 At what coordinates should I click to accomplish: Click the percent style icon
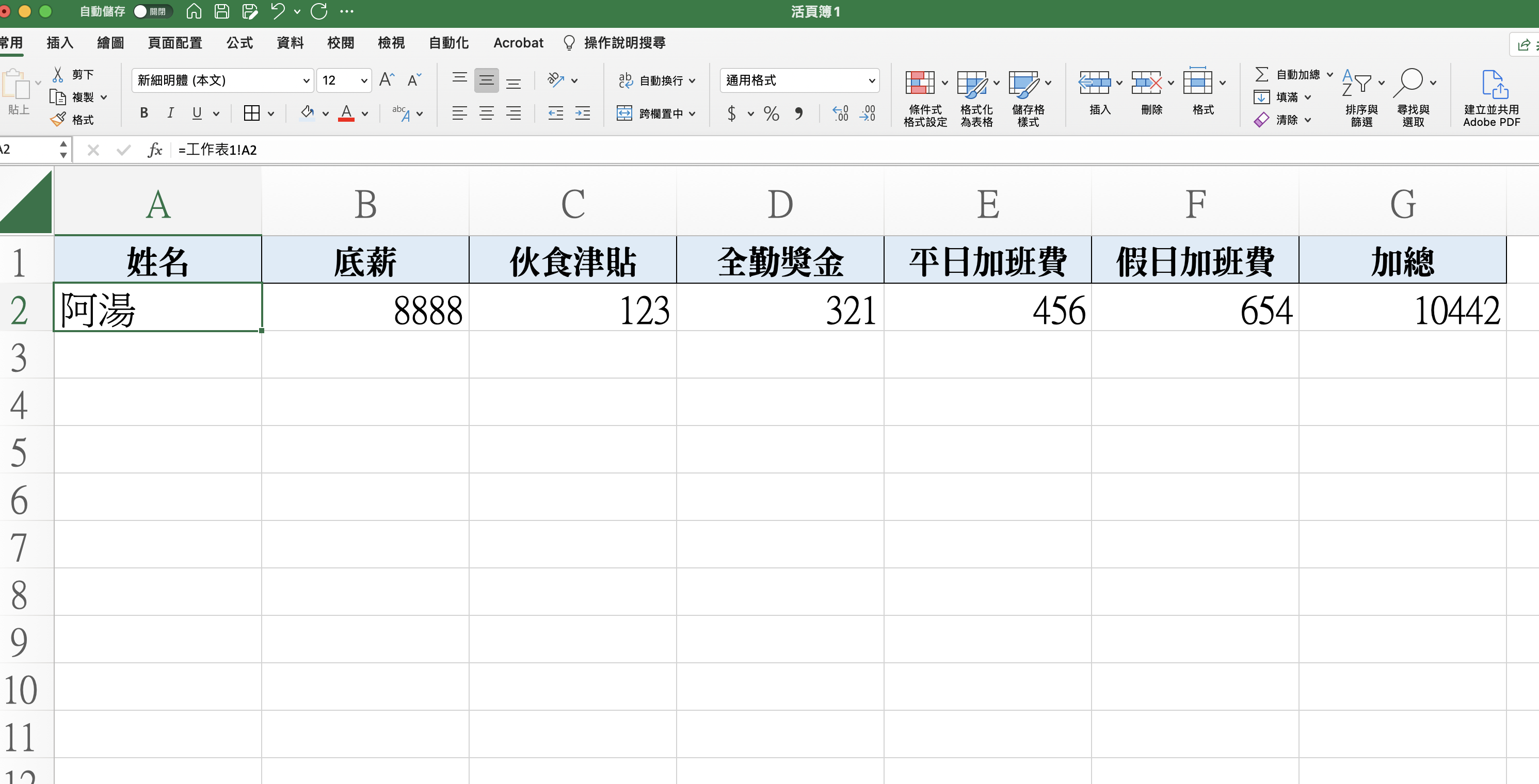tap(771, 113)
